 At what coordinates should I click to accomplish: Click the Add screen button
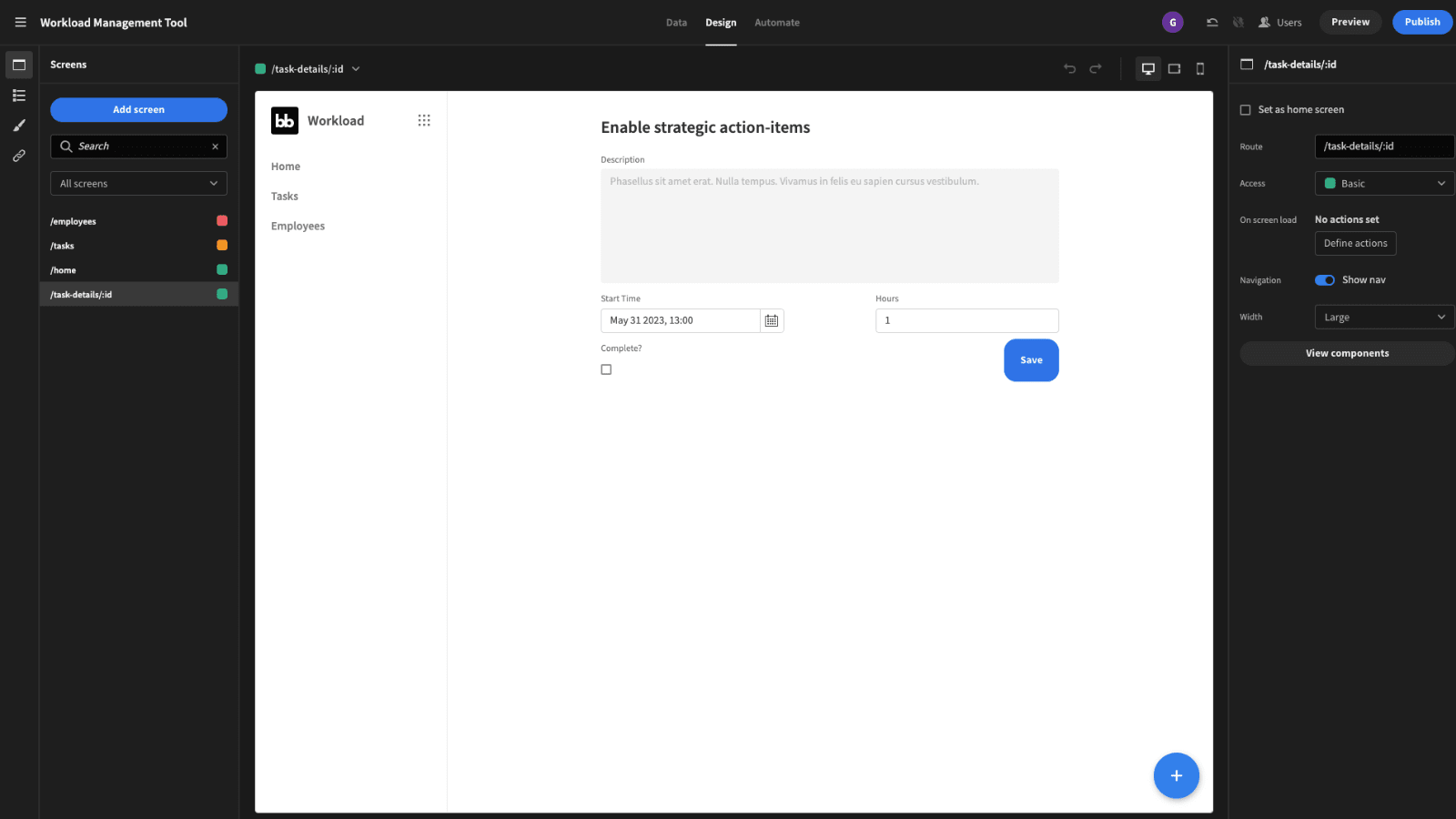(138, 110)
